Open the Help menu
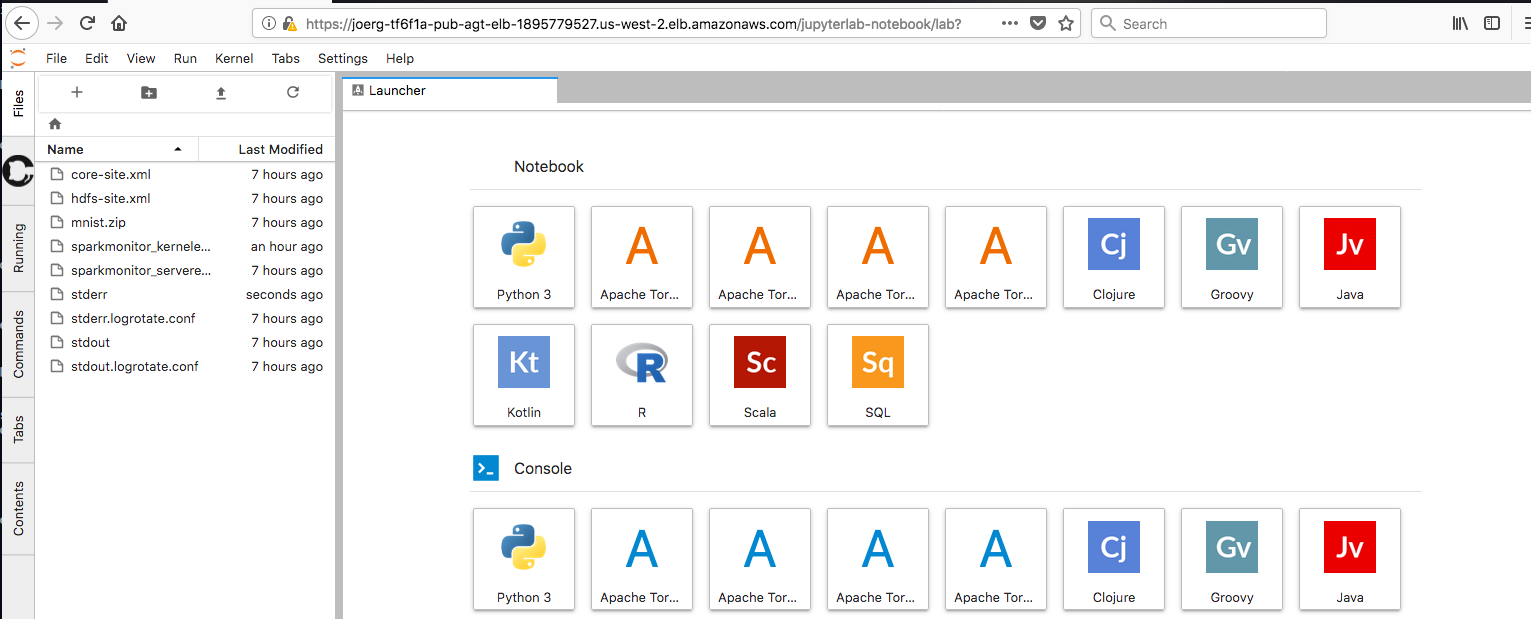Viewport: 1531px width, 619px height. (x=400, y=58)
